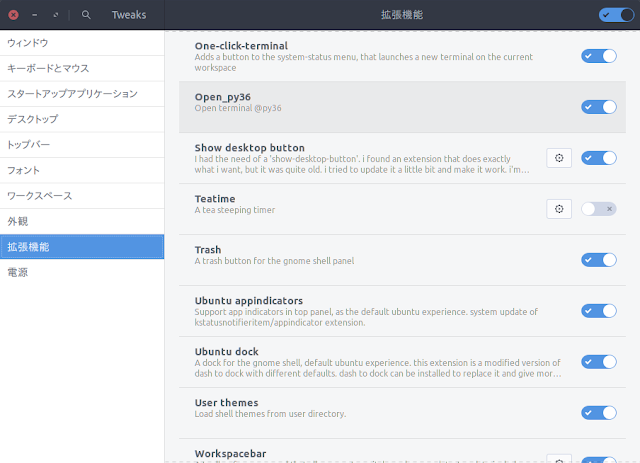Go to スタートアップアプリケーション section
This screenshot has width=640, height=463.
point(82,94)
